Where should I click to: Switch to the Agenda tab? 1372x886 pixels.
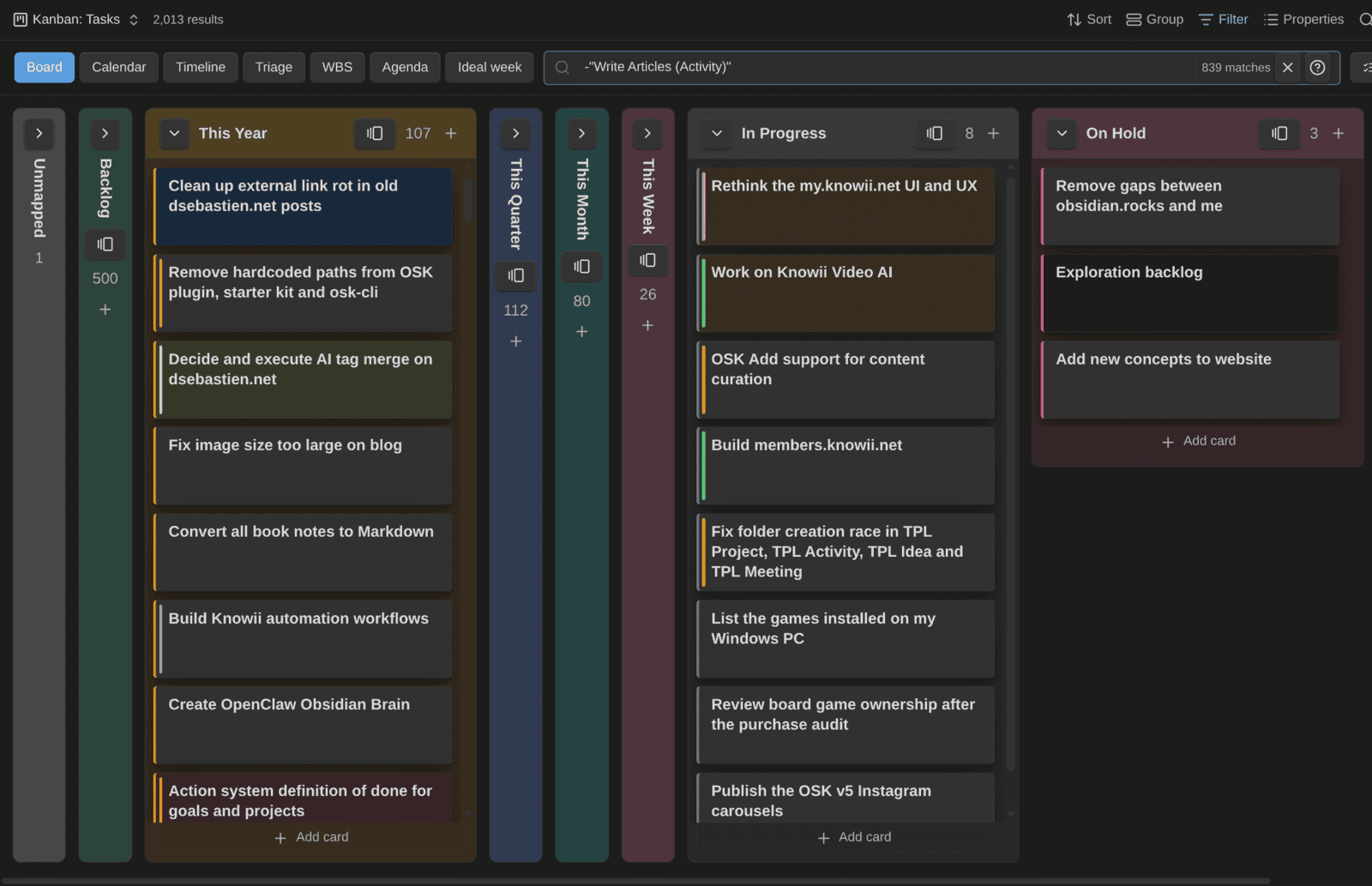405,67
